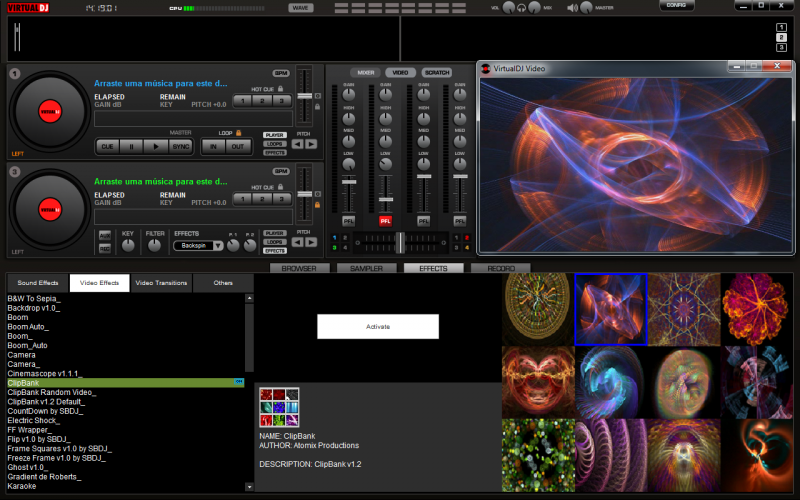Click effect parameter P.2 knob
This screenshot has width=800, height=500.
coord(249,246)
